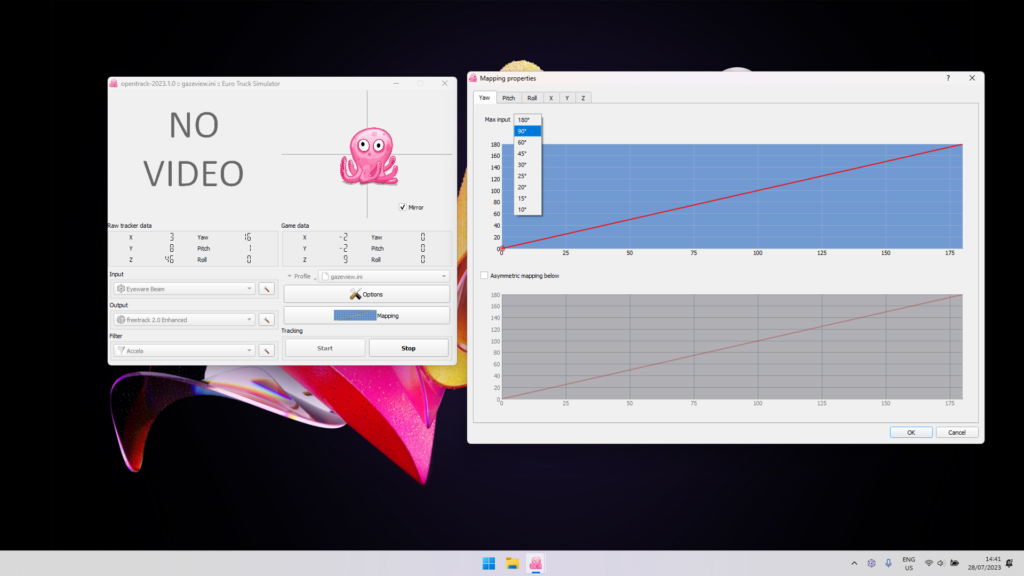This screenshot has height=576, width=1024.
Task: Open the Input tracker dropdown showing Eyeware Beam
Action: [x=184, y=289]
